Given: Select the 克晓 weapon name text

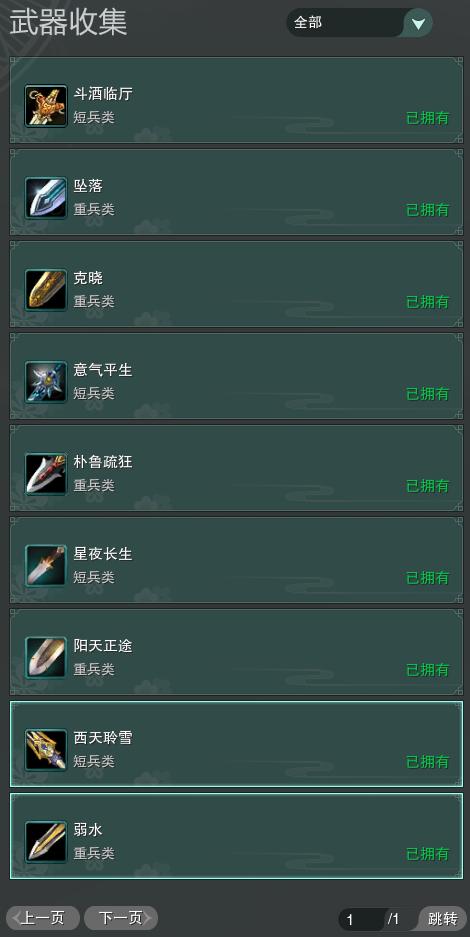Looking at the screenshot, I should click(x=88, y=278).
